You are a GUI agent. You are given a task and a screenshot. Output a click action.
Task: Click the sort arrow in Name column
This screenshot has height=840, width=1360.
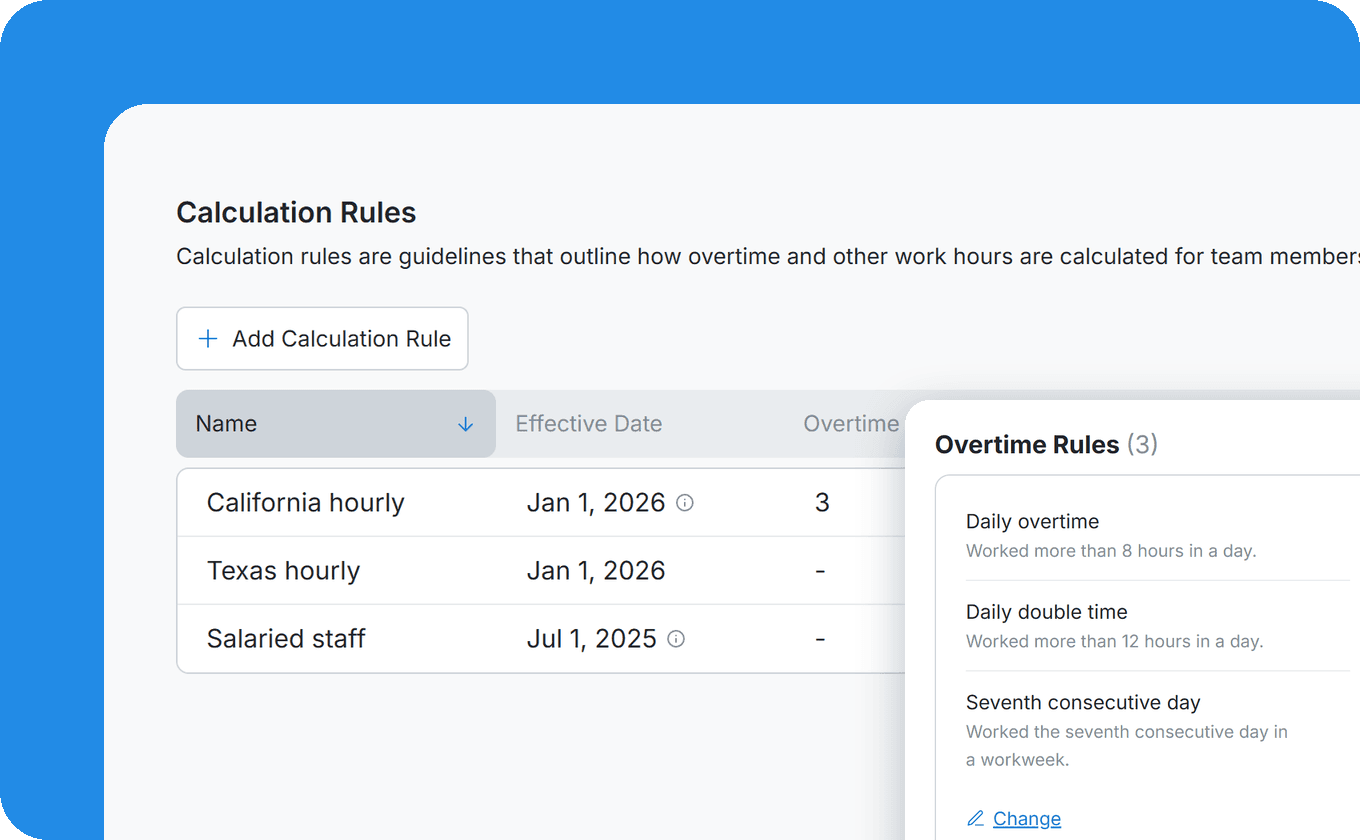[x=465, y=424]
